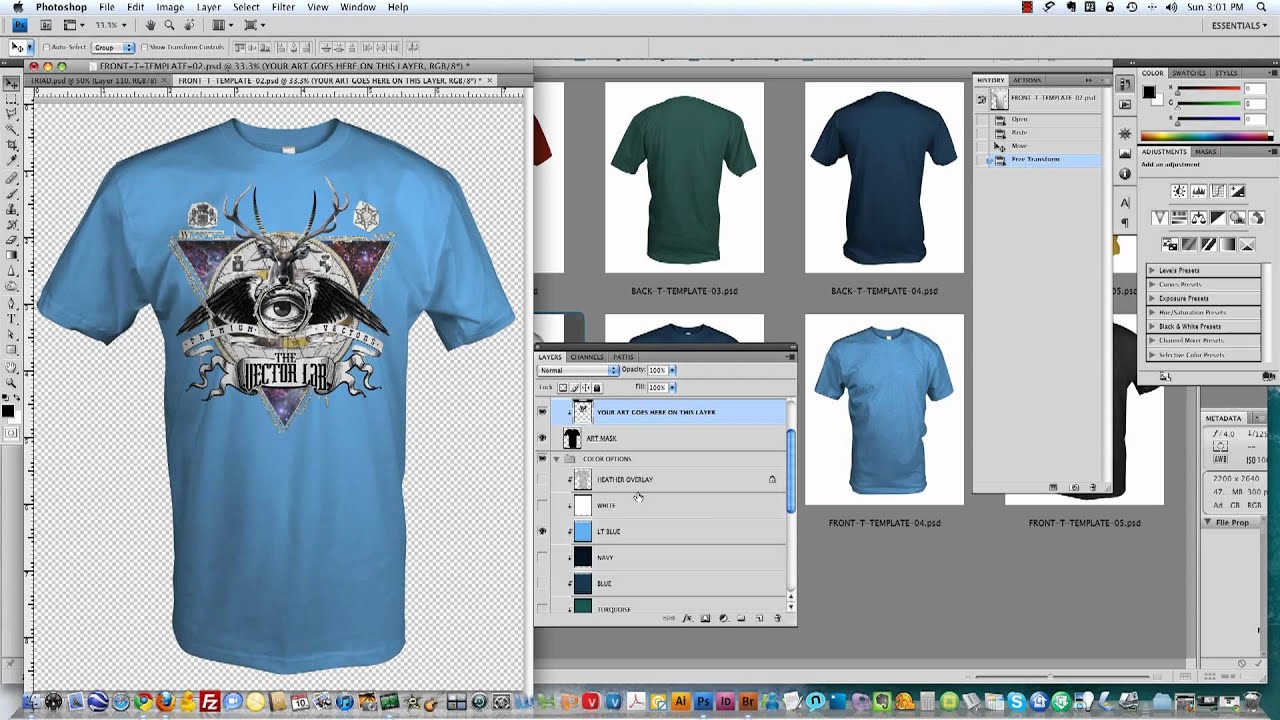Image resolution: width=1280 pixels, height=720 pixels.
Task: Switch to the Masks tab
Action: (x=1206, y=152)
